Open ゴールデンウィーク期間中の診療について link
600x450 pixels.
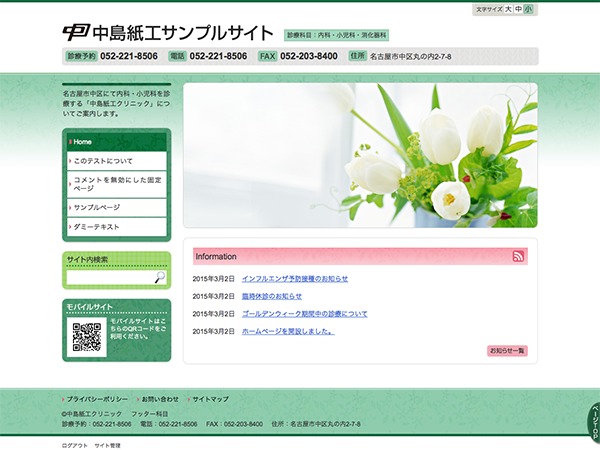(x=305, y=314)
